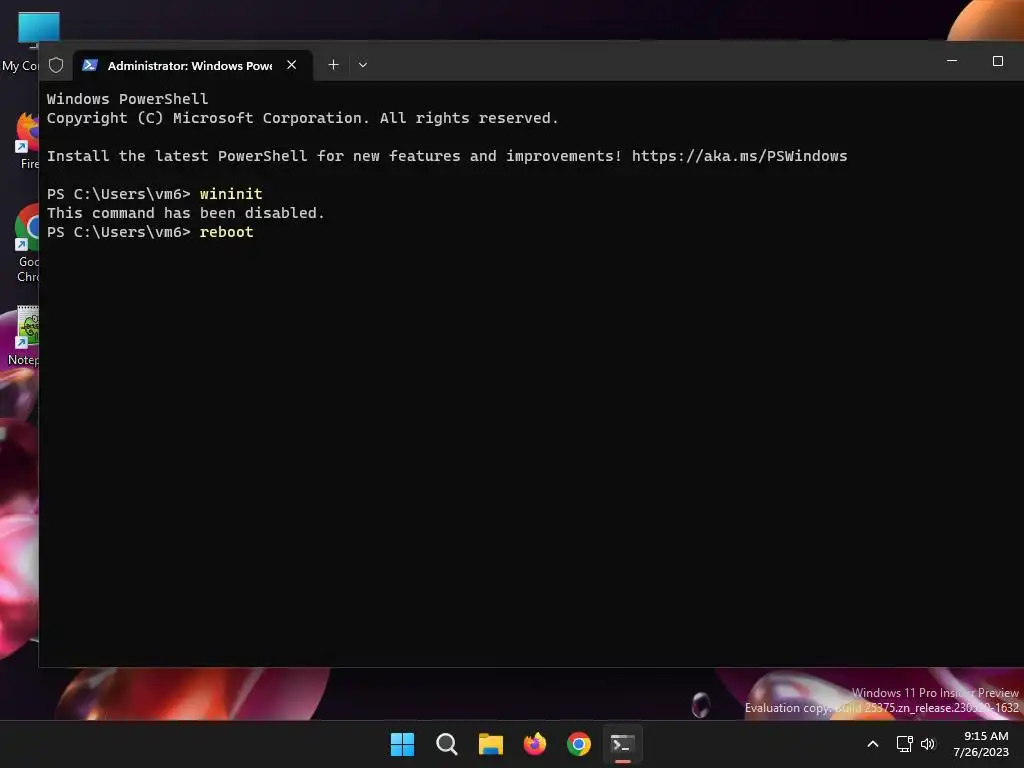Select the Administrator: Windows PowerShell tab
The height and width of the screenshot is (768, 1024).
pyautogui.click(x=193, y=65)
